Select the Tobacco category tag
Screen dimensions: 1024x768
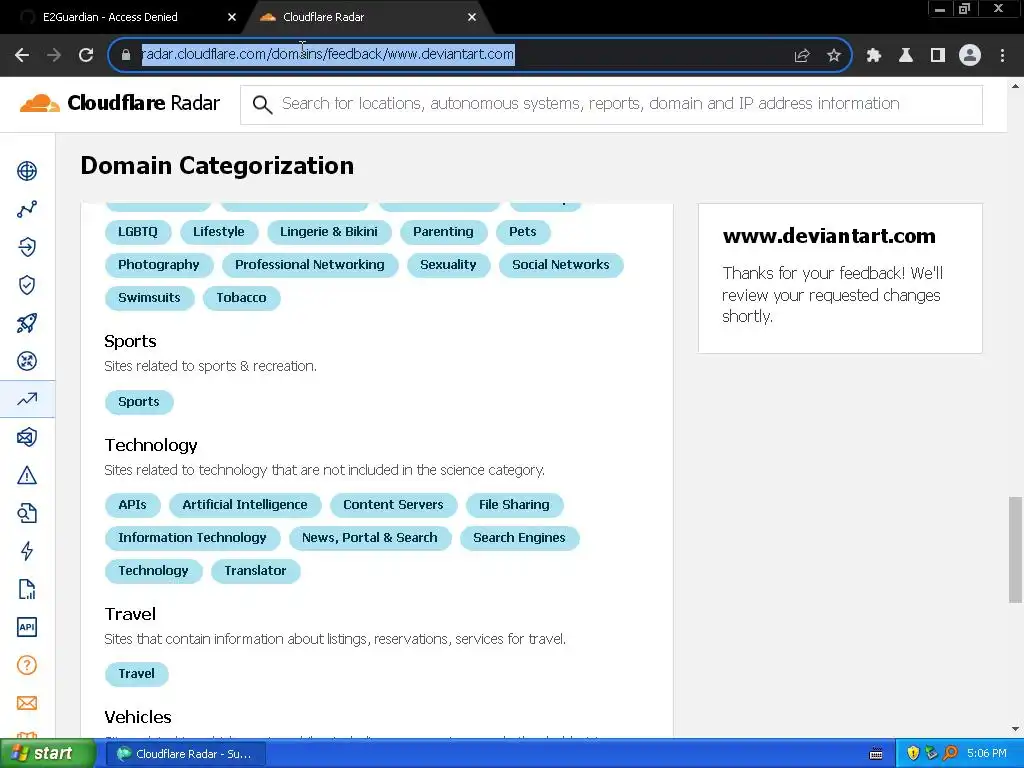click(x=242, y=298)
